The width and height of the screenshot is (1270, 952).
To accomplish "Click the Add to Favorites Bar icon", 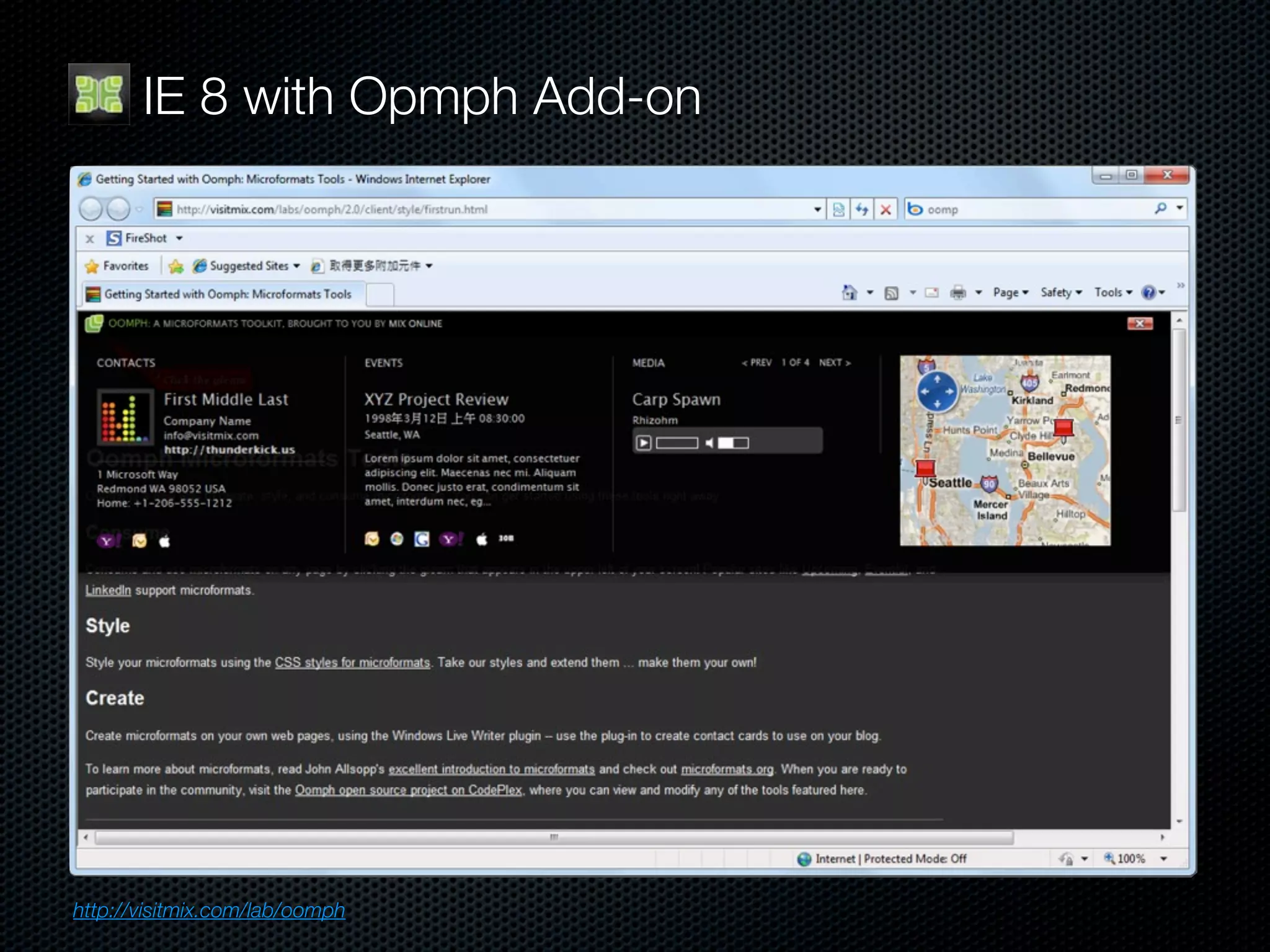I will [176, 267].
